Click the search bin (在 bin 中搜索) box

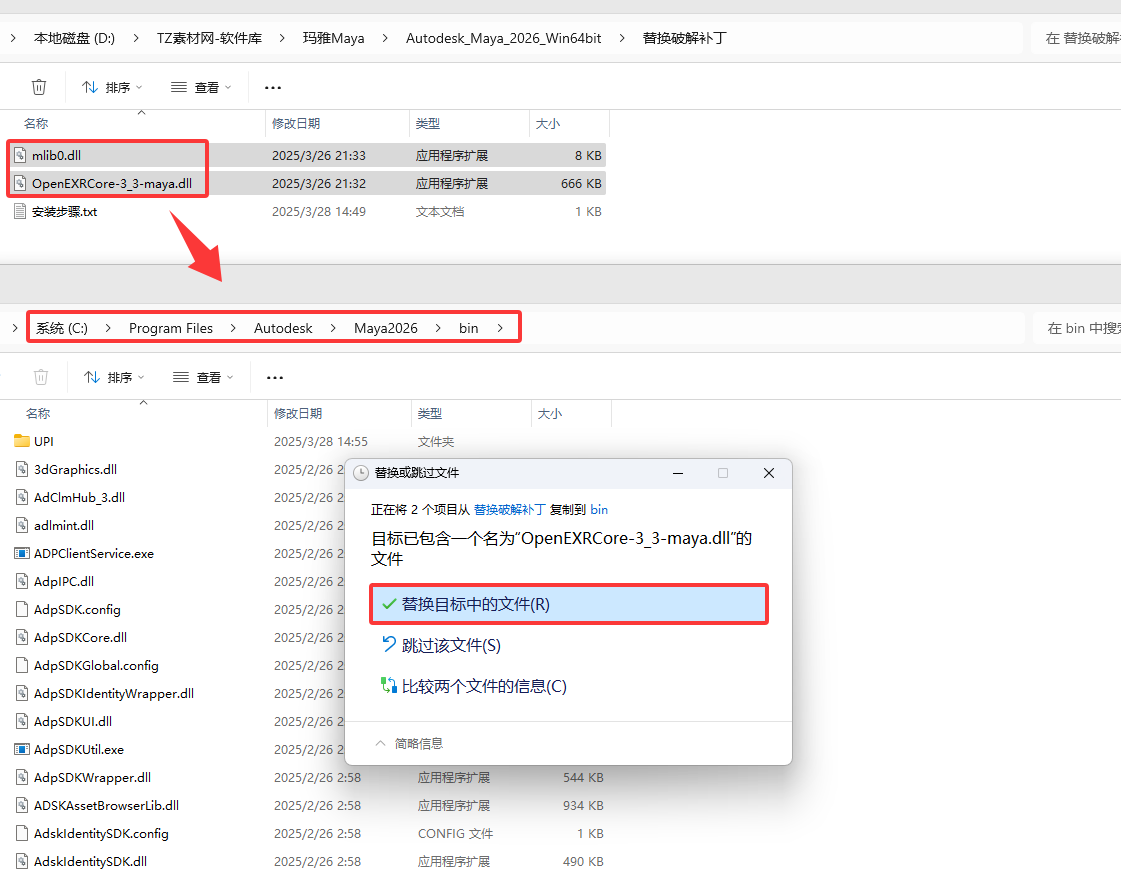click(x=1077, y=328)
